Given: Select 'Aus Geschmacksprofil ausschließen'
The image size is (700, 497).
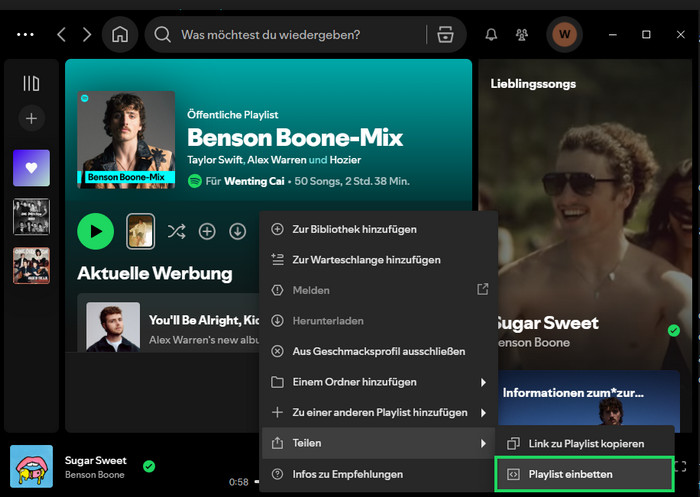Looking at the screenshot, I should point(379,351).
